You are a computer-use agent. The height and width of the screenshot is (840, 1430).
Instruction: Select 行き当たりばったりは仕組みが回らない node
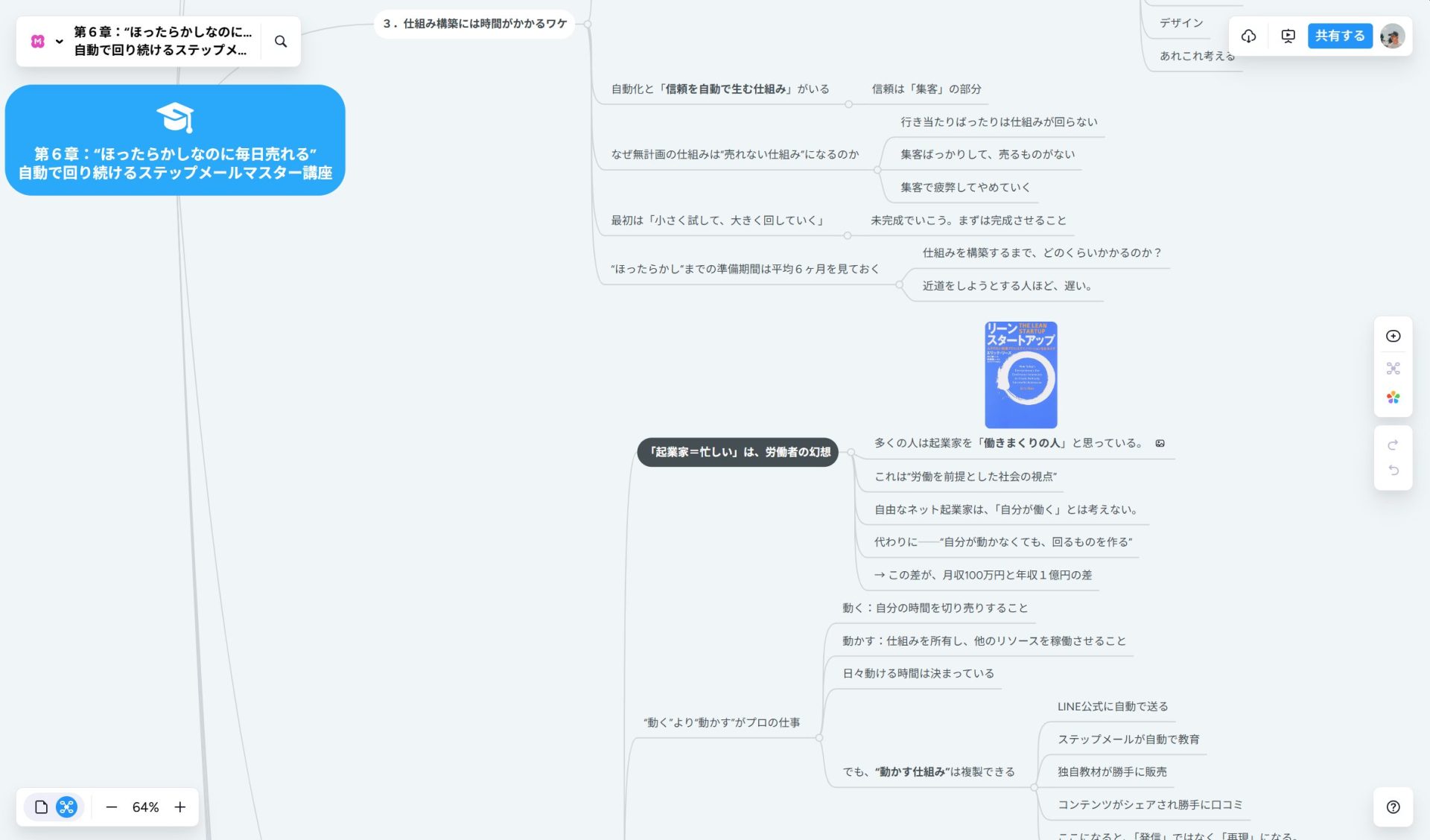point(999,121)
